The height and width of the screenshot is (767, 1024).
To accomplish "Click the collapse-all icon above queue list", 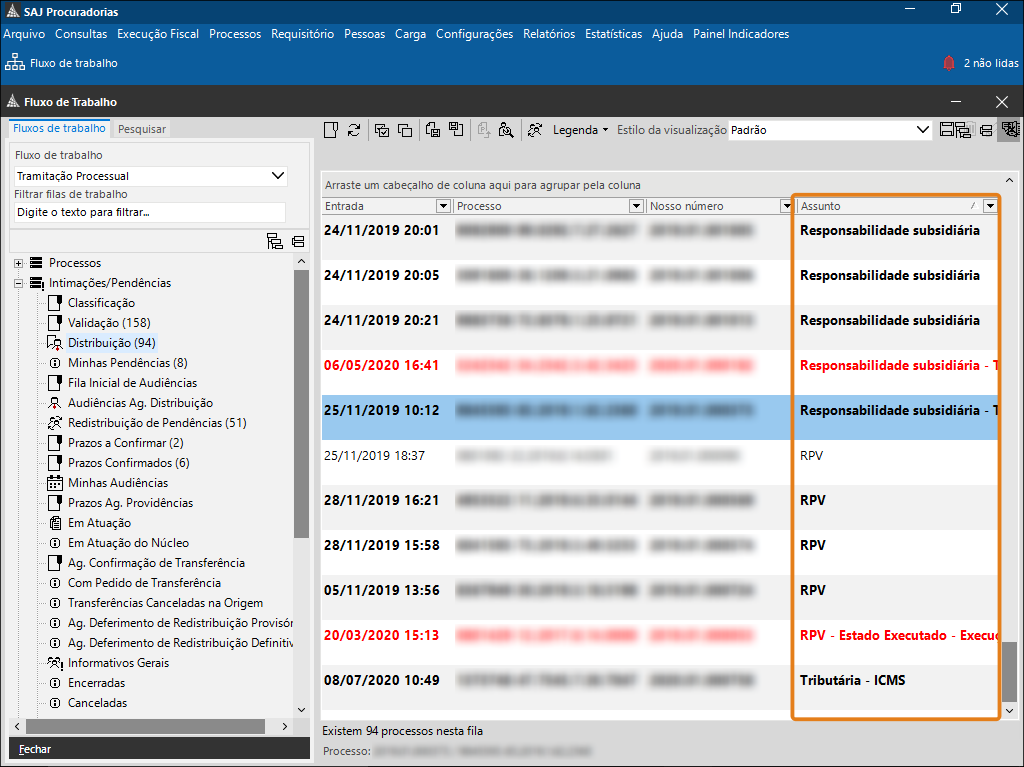I will [x=298, y=241].
